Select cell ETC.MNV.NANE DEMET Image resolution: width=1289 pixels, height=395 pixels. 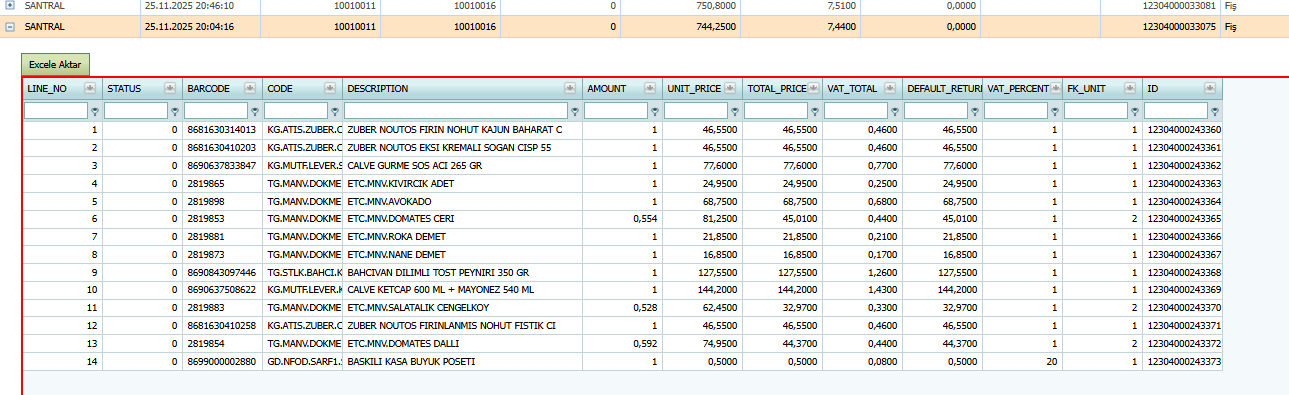point(462,255)
